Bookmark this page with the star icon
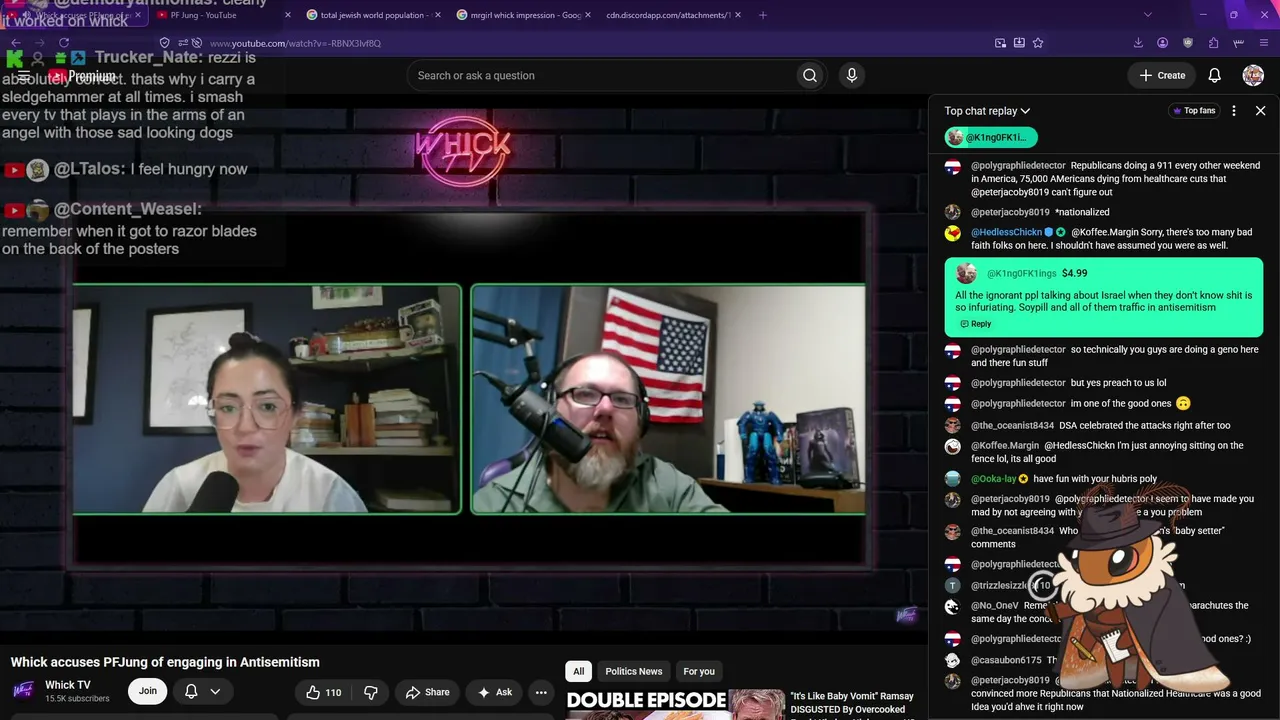Screen dimensions: 1280x720 tap(1038, 43)
